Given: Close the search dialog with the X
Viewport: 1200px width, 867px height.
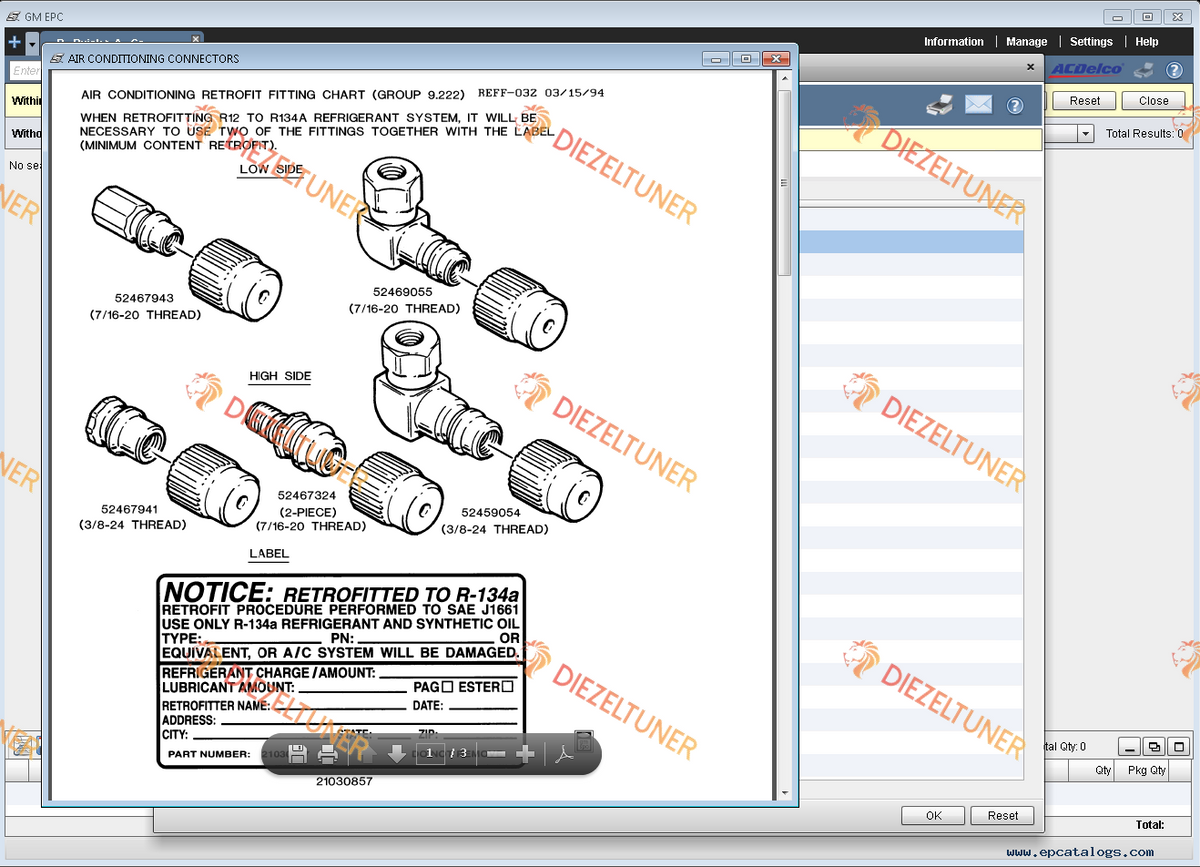Looking at the screenshot, I should click(1031, 67).
